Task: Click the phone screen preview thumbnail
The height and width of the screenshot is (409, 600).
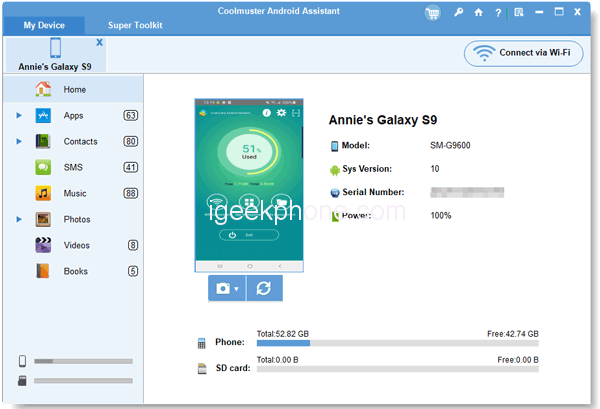Action: [x=249, y=185]
